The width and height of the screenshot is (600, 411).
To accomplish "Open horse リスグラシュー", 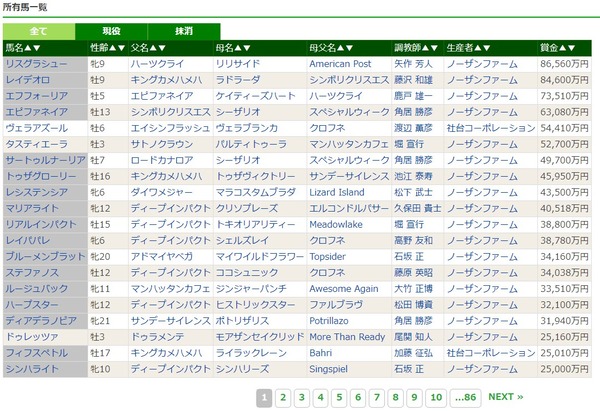I will [x=36, y=64].
